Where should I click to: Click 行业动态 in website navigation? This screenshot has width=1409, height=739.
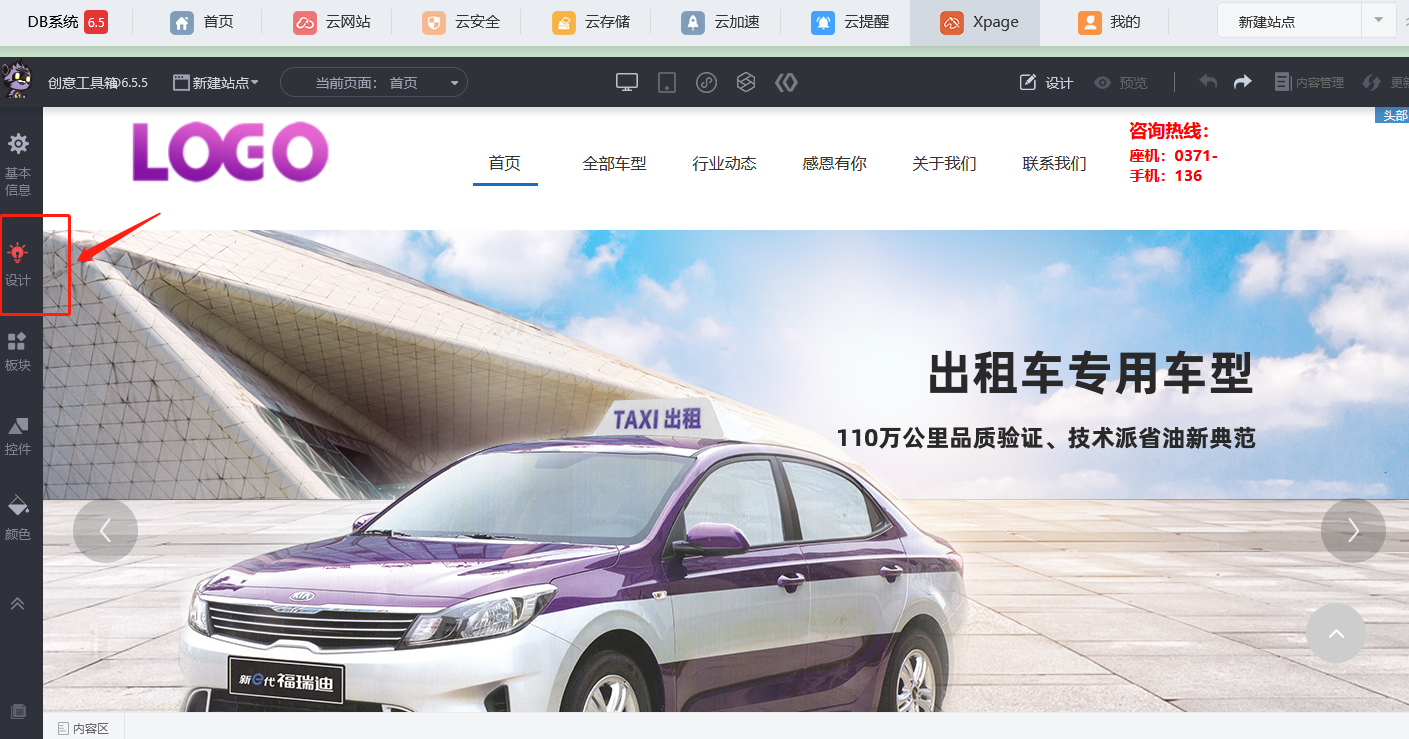(725, 163)
